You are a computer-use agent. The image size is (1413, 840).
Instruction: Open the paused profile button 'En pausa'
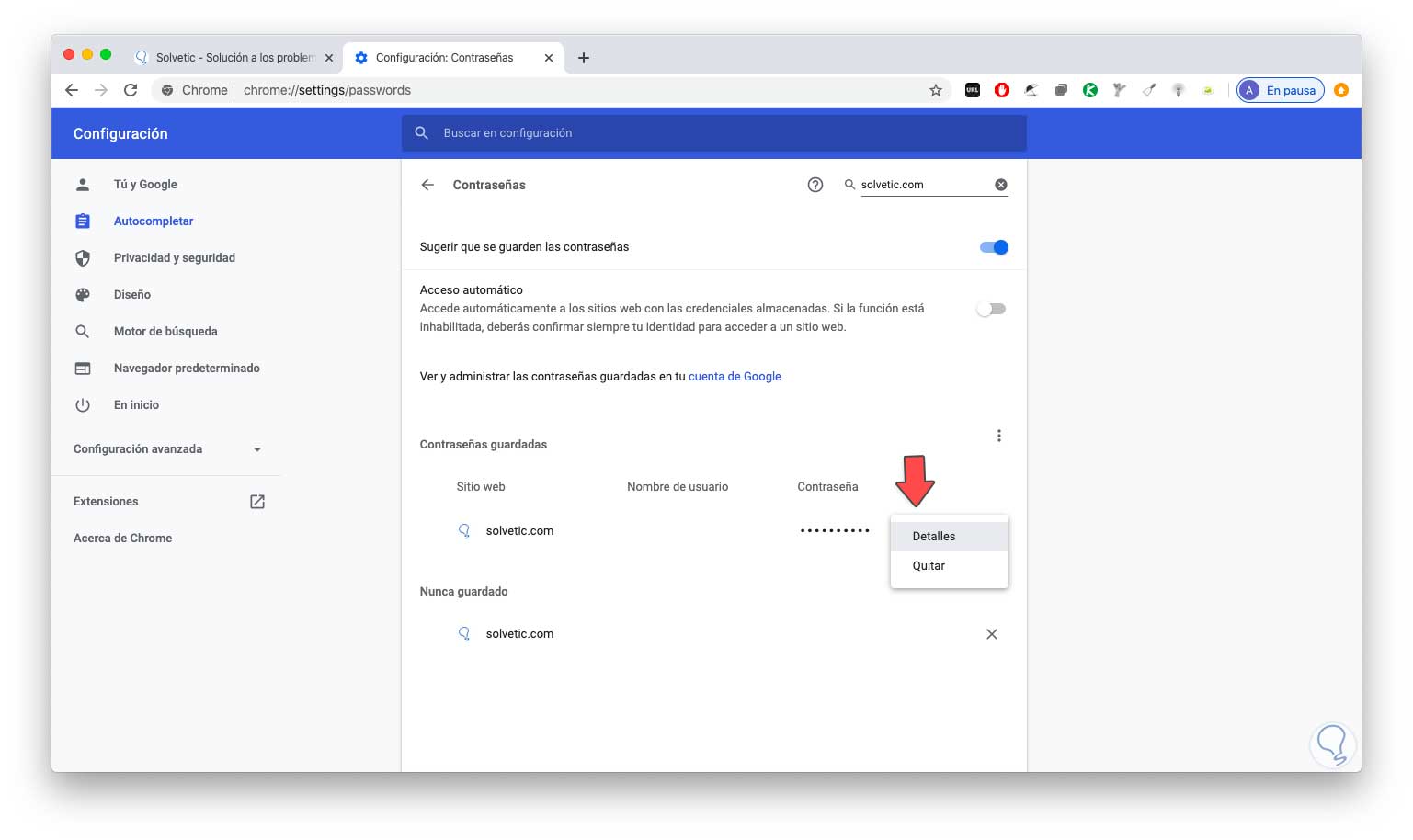click(x=1281, y=90)
